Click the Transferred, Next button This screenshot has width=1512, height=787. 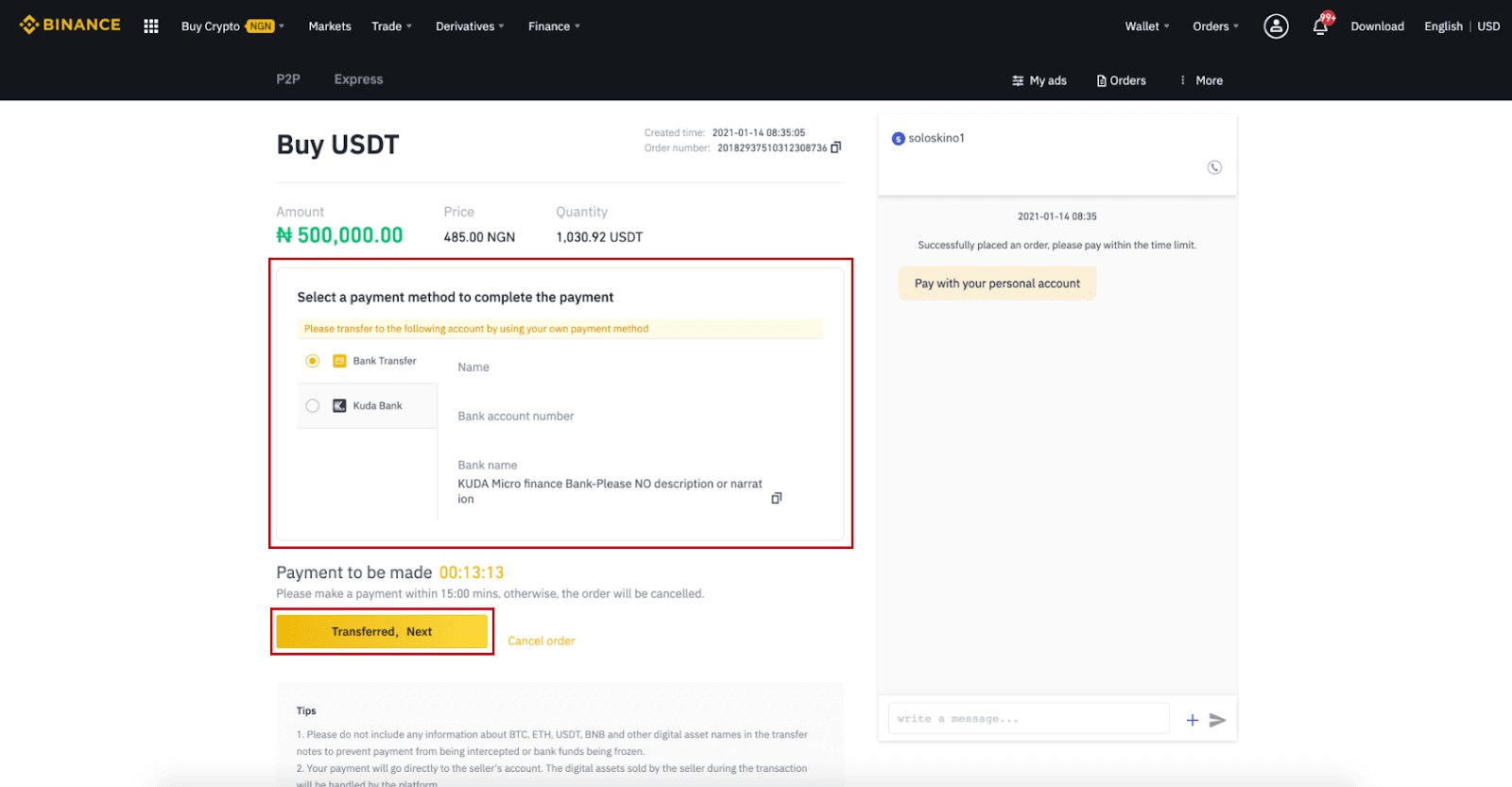coord(382,631)
